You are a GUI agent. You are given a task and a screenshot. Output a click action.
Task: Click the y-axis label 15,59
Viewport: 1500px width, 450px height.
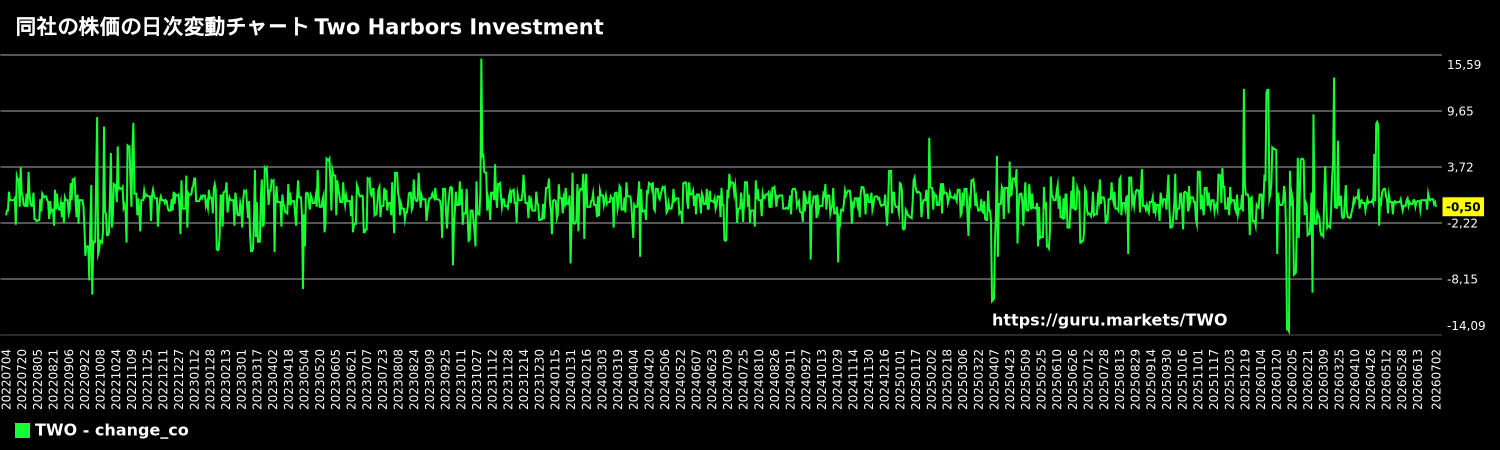pos(1464,65)
